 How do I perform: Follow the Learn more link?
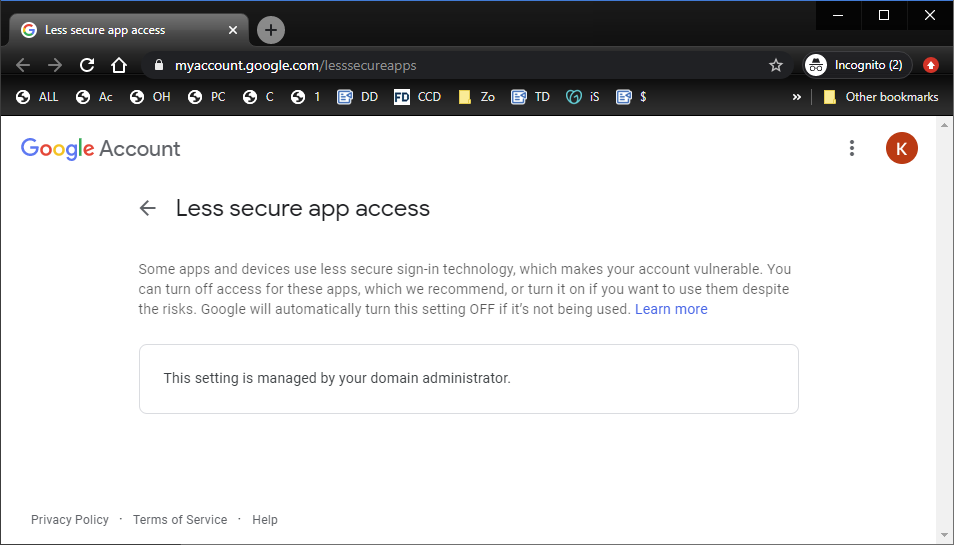tap(671, 309)
